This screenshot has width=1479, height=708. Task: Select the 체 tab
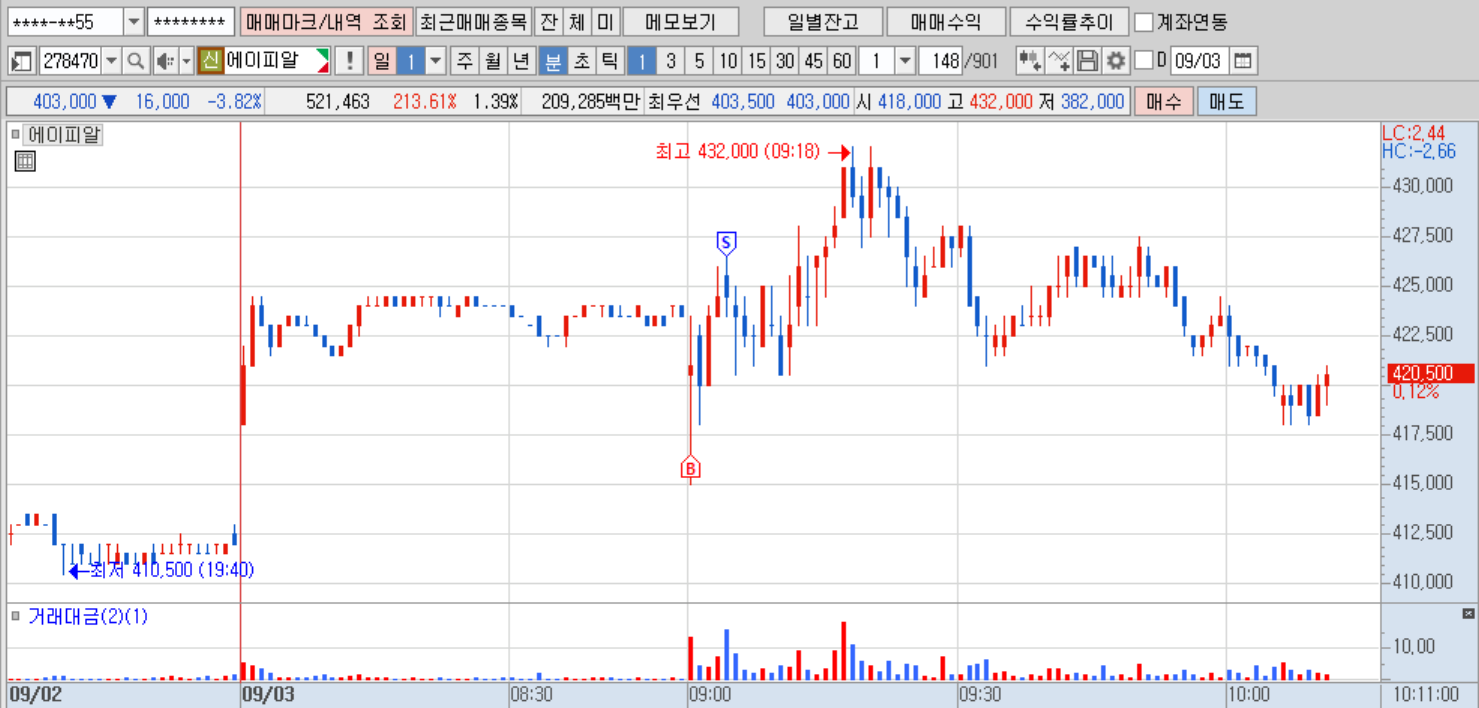[577, 21]
